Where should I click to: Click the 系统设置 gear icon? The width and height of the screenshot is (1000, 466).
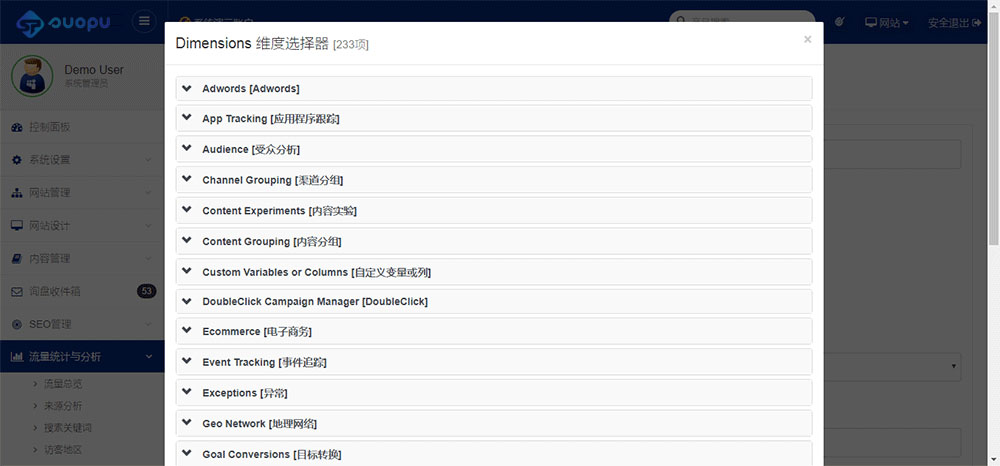pos(17,160)
